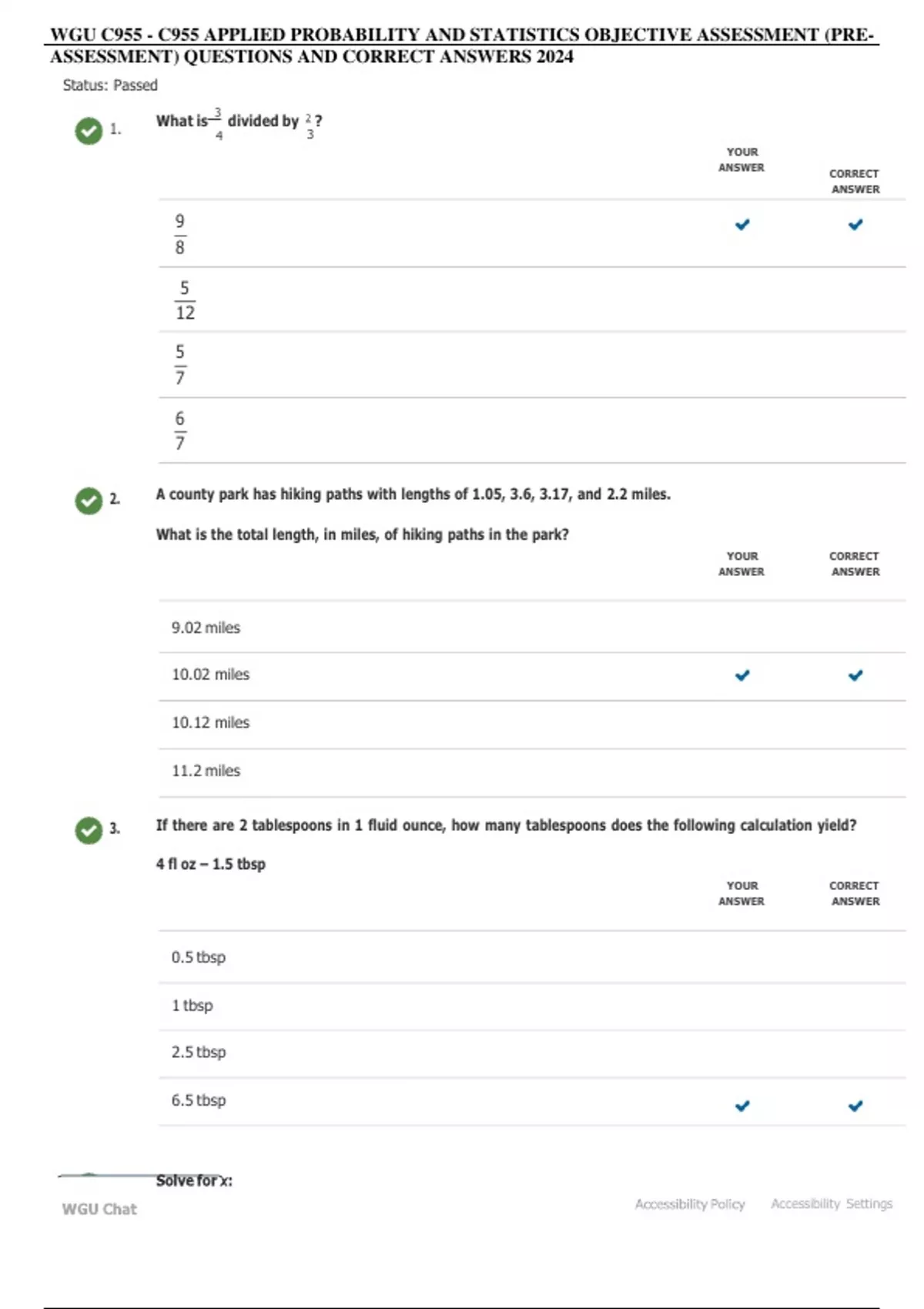
Task: Select the 9.02 miles answer option
Action: [206, 628]
